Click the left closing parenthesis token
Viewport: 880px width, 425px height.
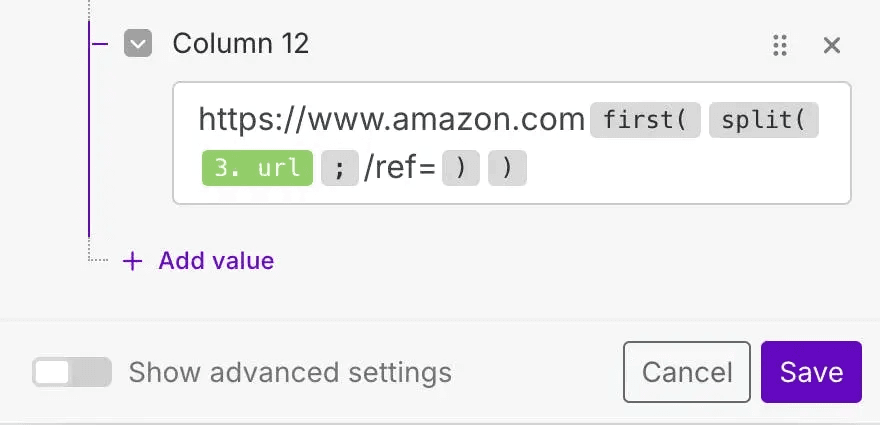click(460, 168)
